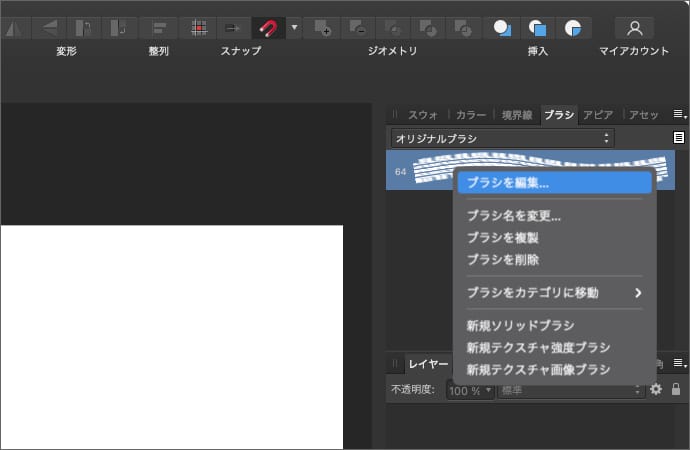Click the align left icon under 整列
The width and height of the screenshot is (690, 450).
[x=159, y=27]
